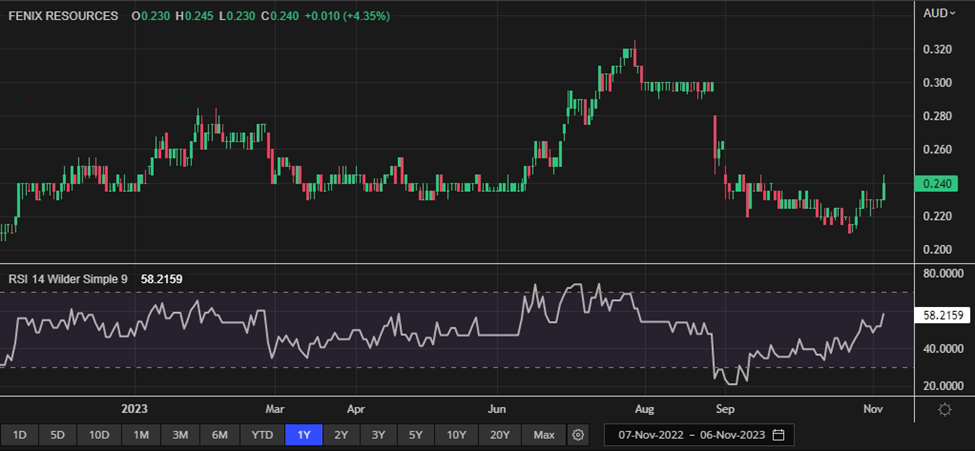Click the Mar time axis label
Viewport: 975px width, 451px height.
(x=275, y=410)
